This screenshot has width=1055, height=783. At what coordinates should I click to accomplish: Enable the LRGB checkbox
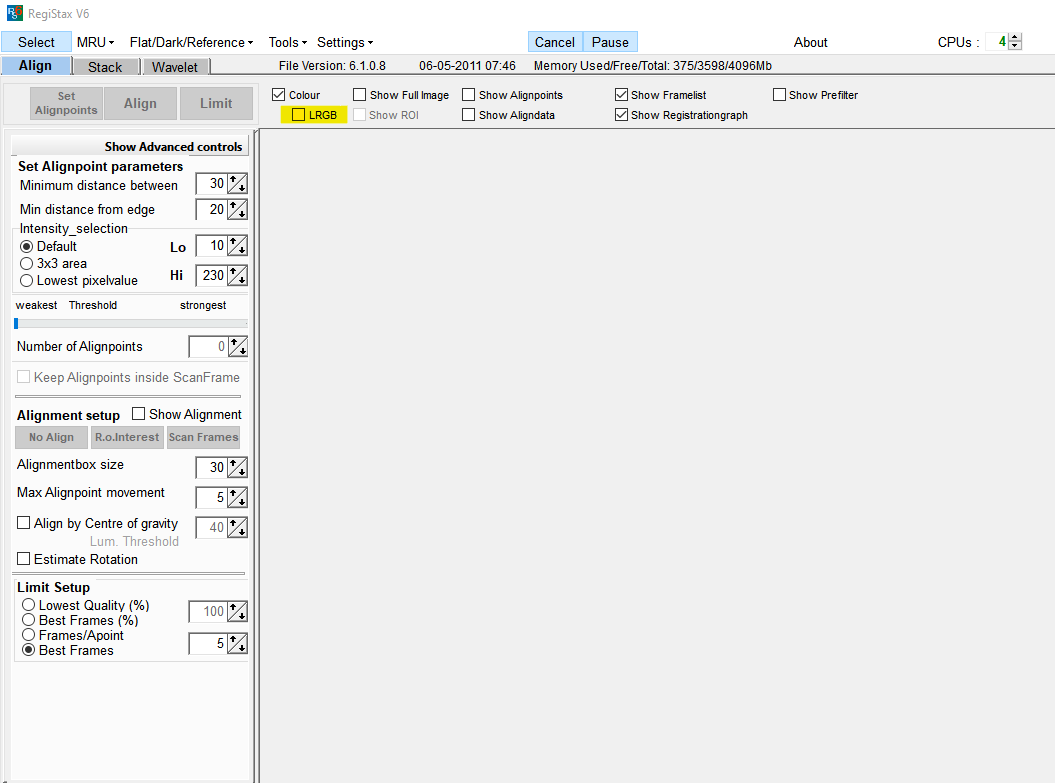coord(298,115)
